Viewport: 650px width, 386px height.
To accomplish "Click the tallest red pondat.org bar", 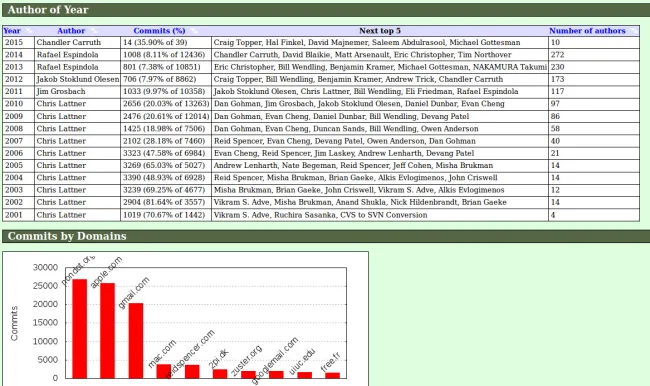I will 80,328.
